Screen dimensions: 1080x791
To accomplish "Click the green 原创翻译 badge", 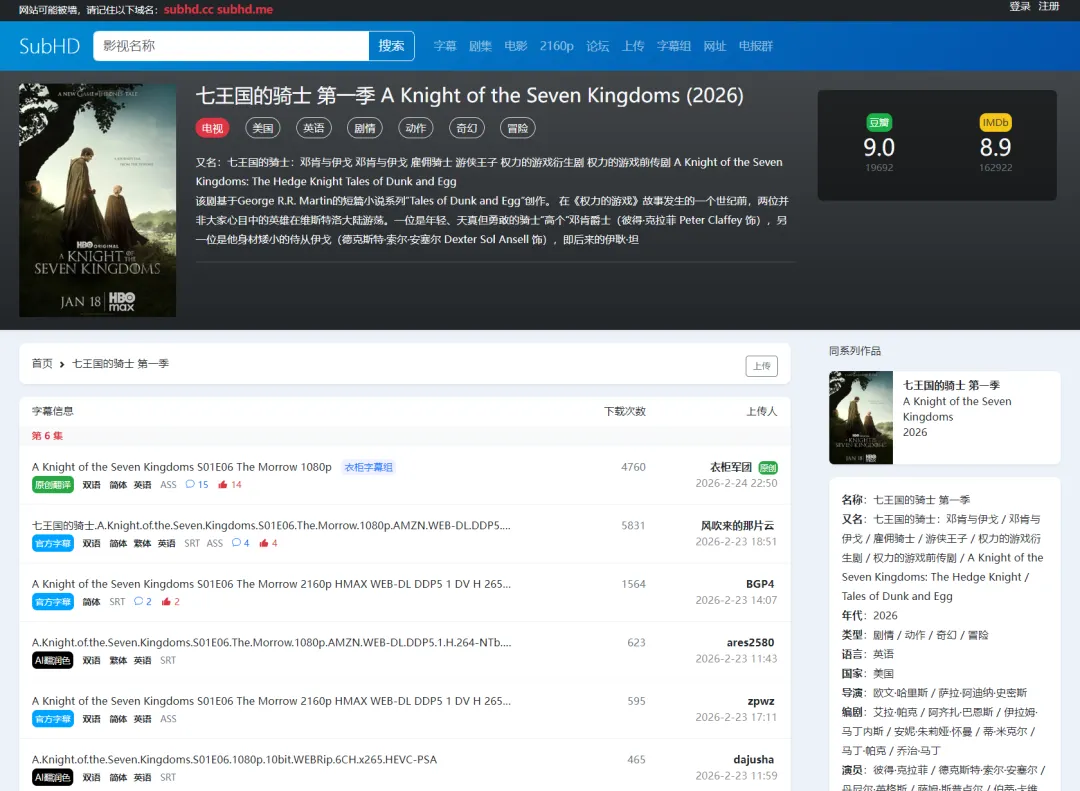I will [x=53, y=485].
